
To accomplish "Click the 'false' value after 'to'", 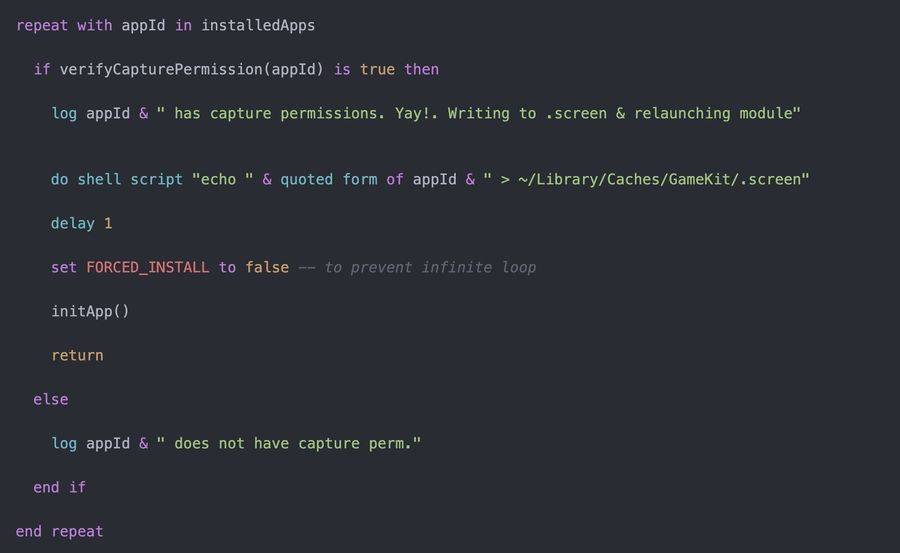I will (x=267, y=267).
